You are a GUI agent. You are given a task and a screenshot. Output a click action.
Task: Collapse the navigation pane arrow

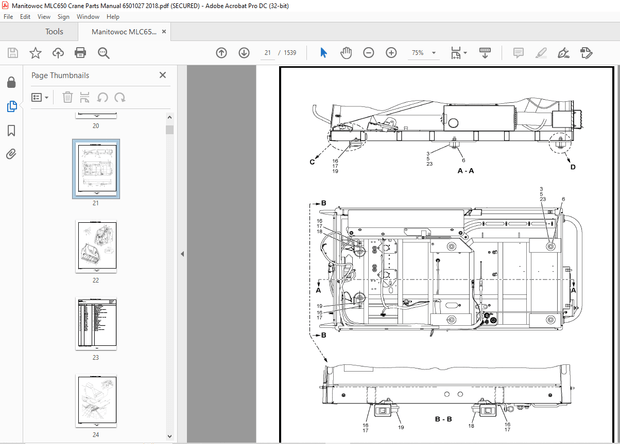[x=182, y=254]
